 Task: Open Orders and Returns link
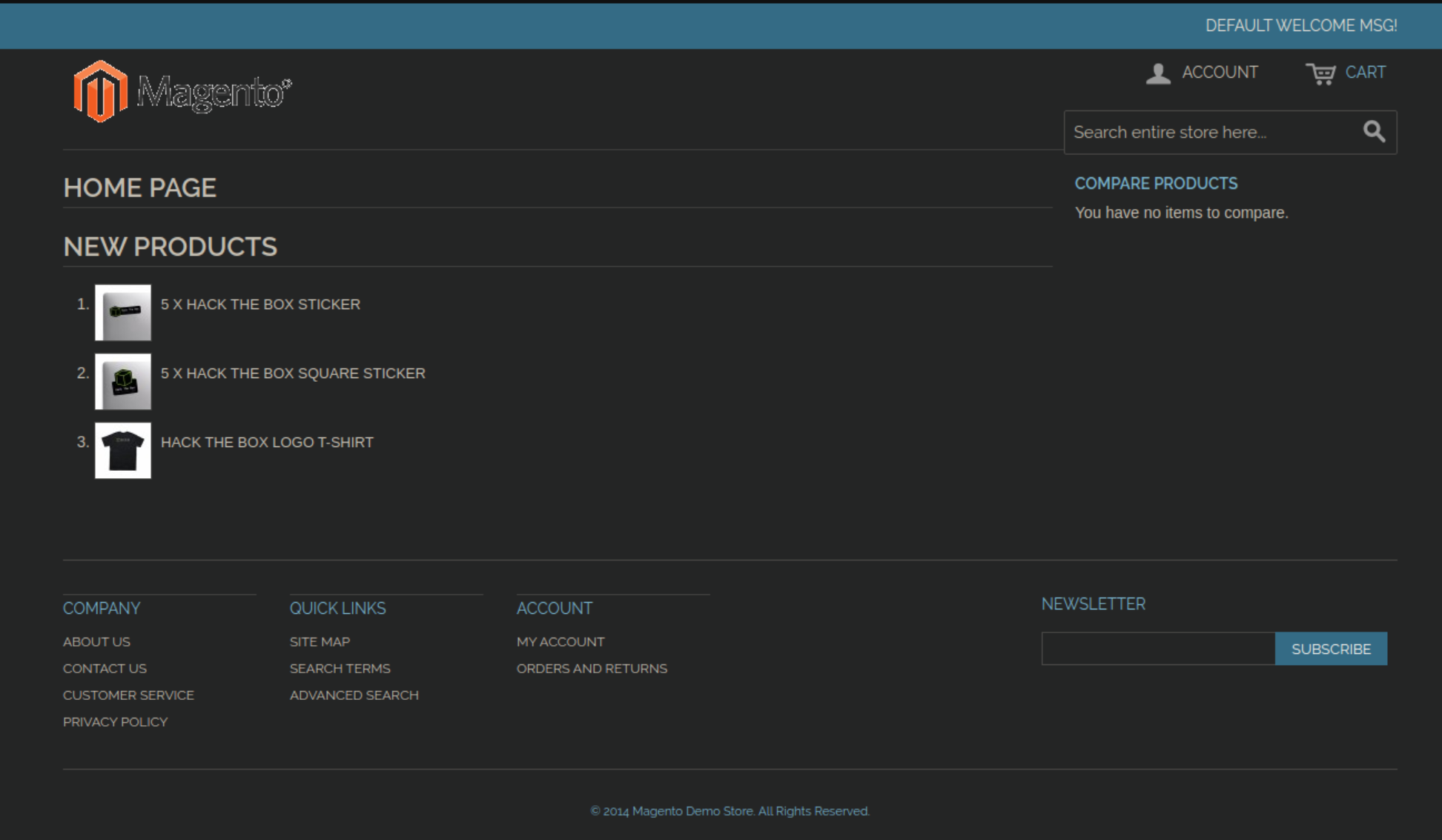point(592,669)
